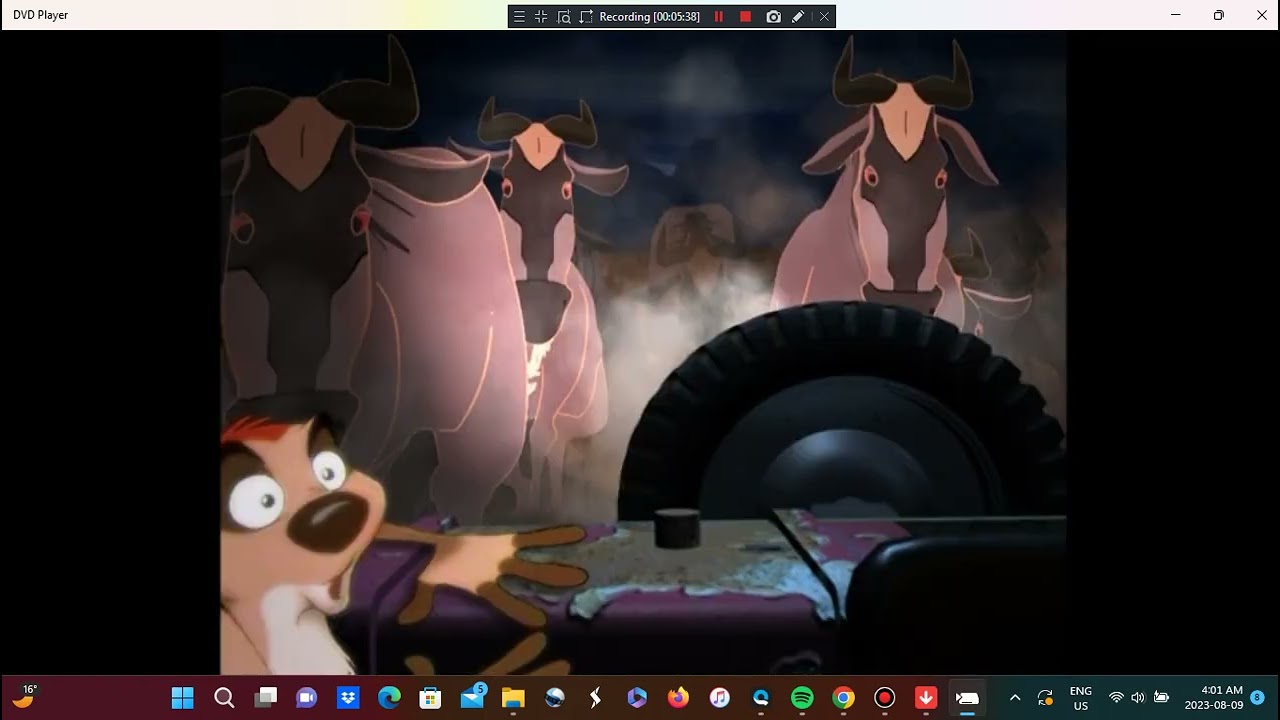This screenshot has height=720, width=1280.
Task: Click the Recording [00:05:38] timer text
Action: pos(650,17)
